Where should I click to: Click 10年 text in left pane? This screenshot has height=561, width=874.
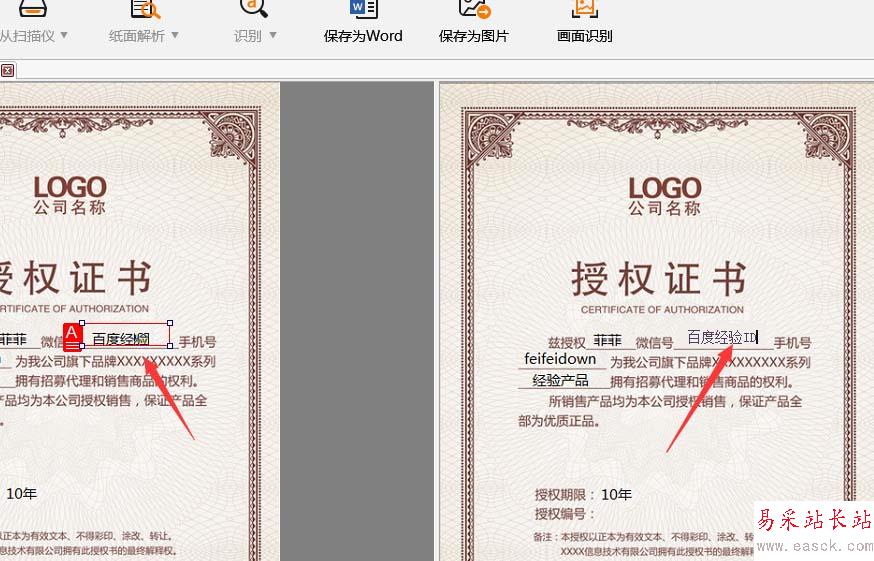(22, 494)
